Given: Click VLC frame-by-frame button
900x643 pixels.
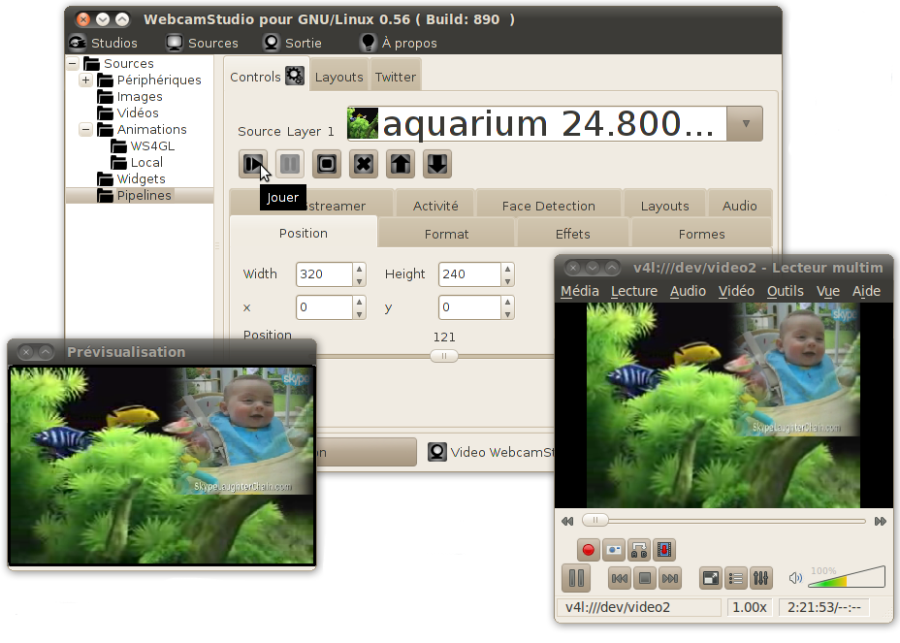Looking at the screenshot, I should point(664,550).
